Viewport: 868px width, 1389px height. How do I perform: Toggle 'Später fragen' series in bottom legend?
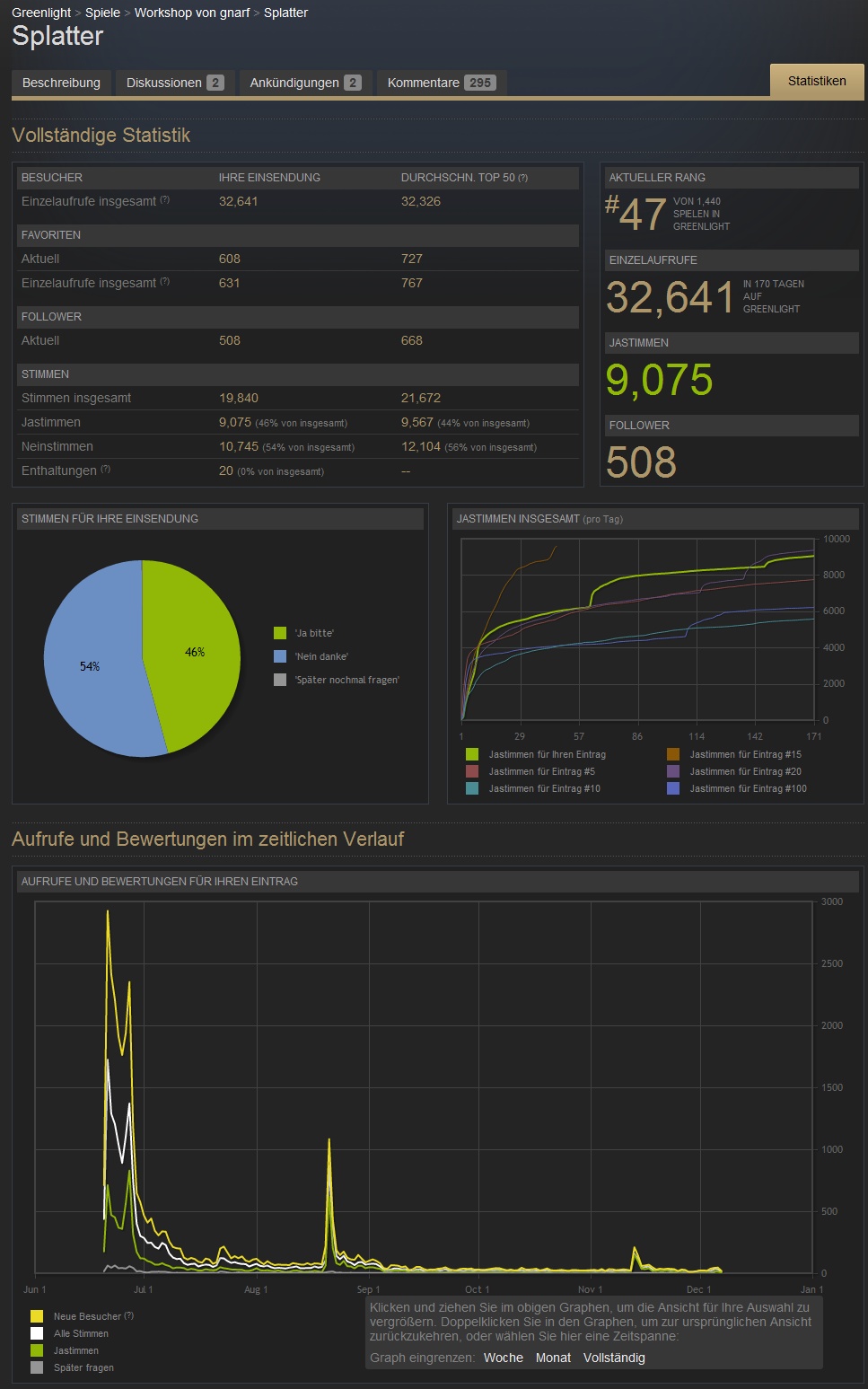click(x=83, y=1367)
